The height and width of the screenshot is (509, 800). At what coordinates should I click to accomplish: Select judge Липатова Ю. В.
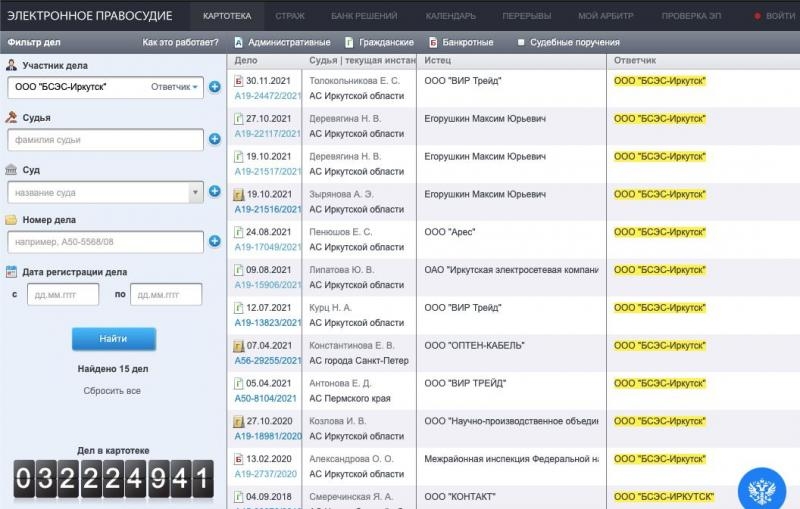[341, 270]
